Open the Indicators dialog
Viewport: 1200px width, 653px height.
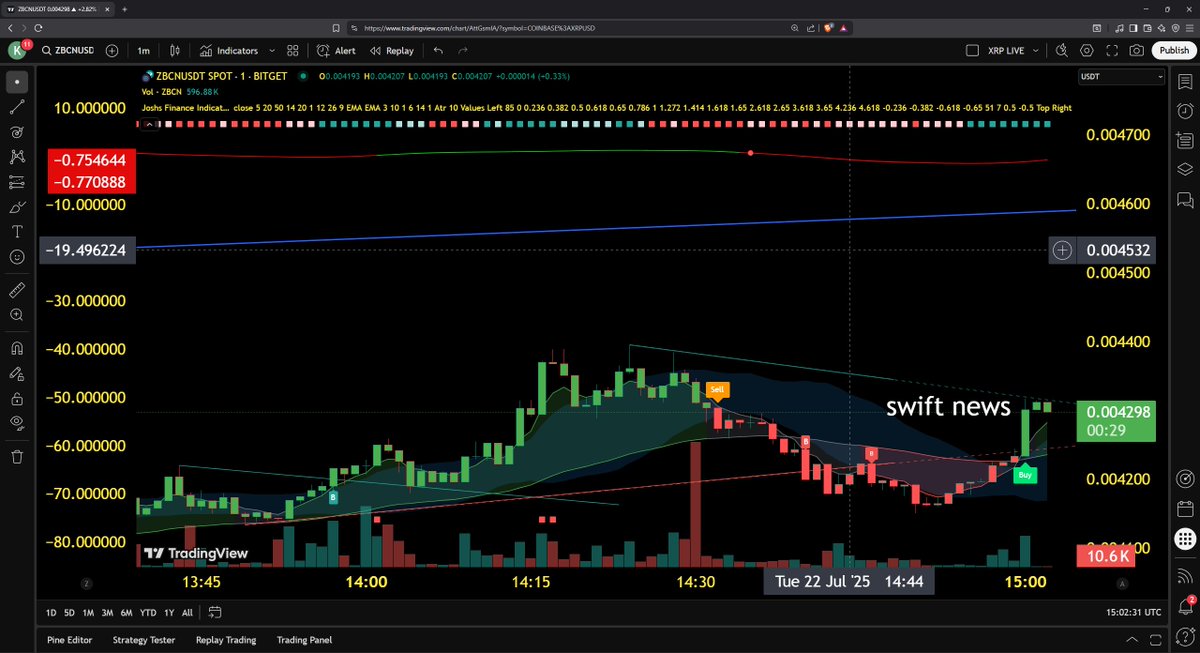228,50
